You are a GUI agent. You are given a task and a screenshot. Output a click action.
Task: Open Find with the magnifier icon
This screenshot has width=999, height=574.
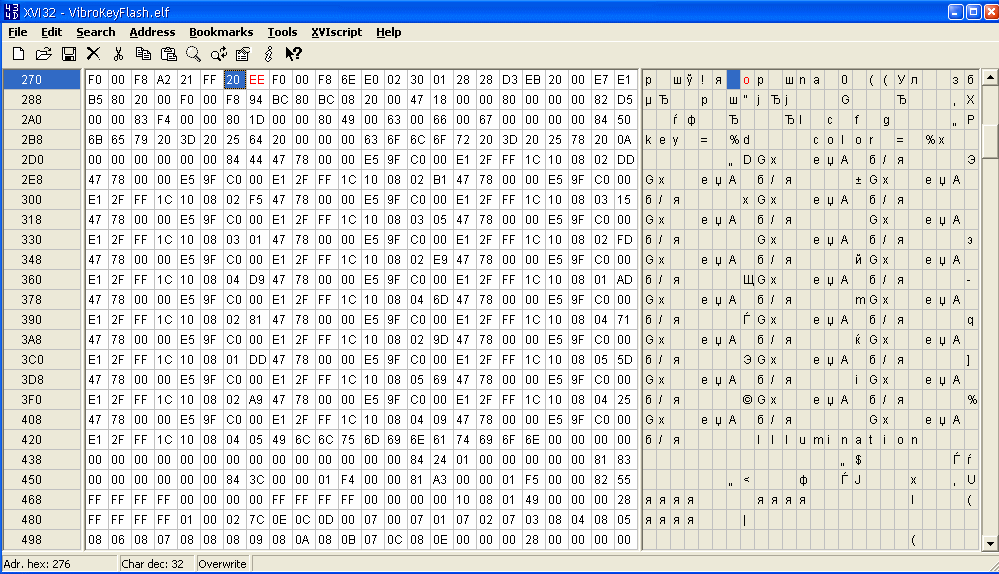pos(193,54)
